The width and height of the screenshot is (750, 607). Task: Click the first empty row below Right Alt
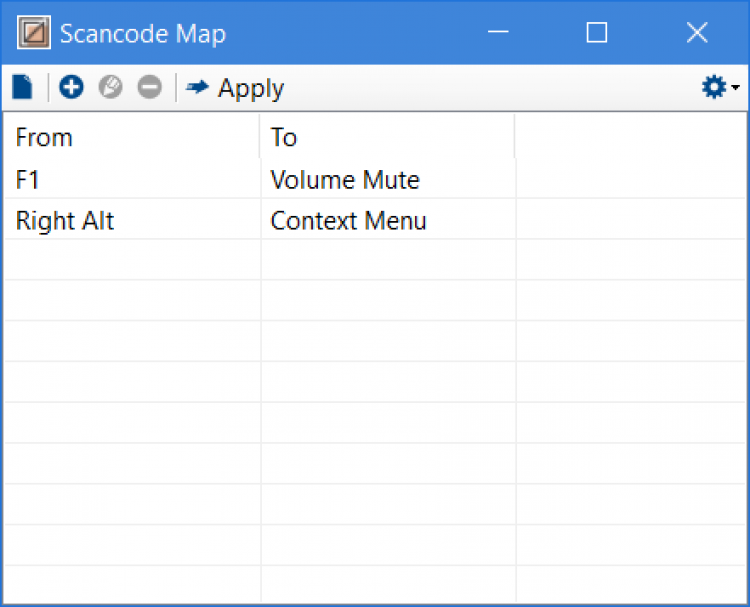tap(132, 261)
